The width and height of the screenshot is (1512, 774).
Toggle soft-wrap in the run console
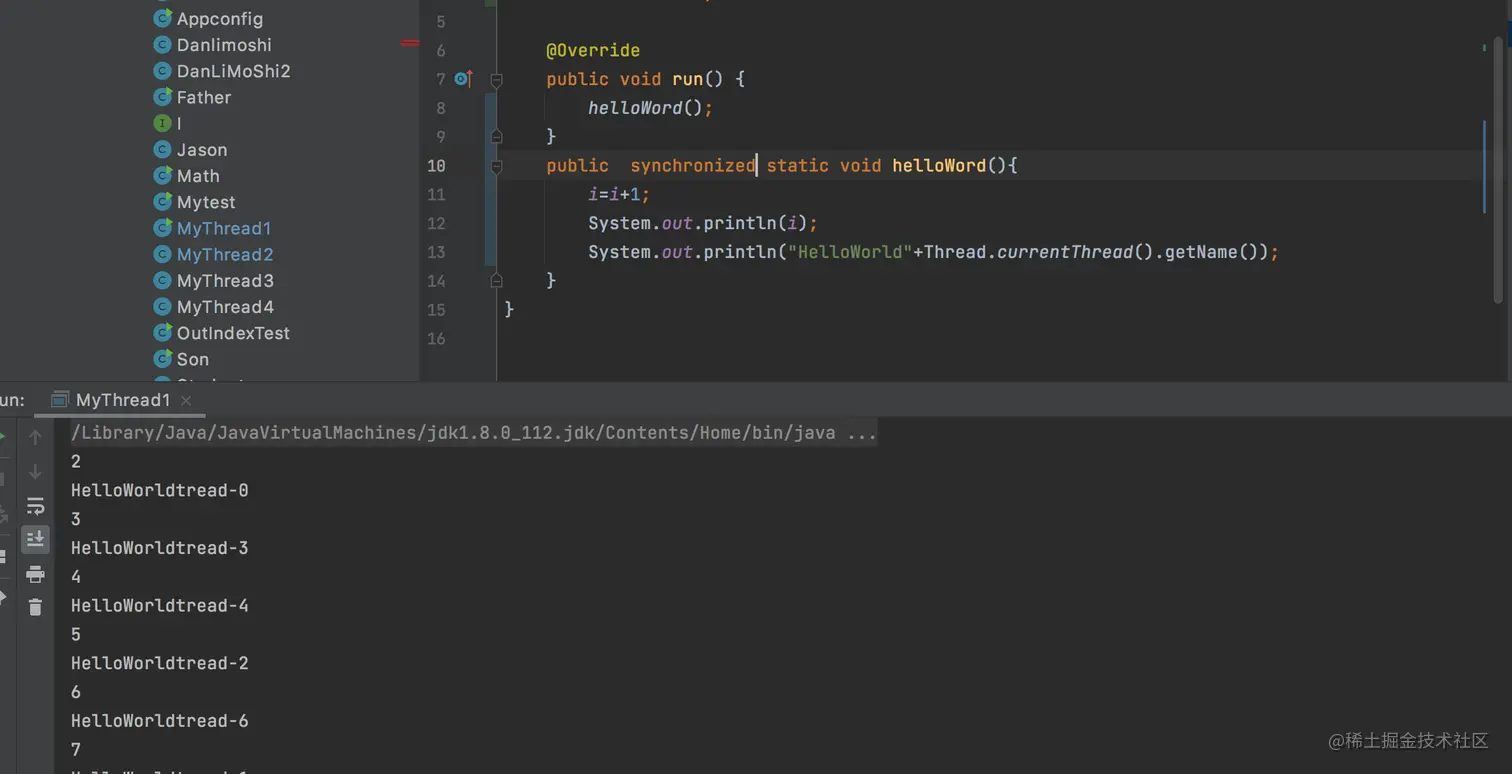35,506
